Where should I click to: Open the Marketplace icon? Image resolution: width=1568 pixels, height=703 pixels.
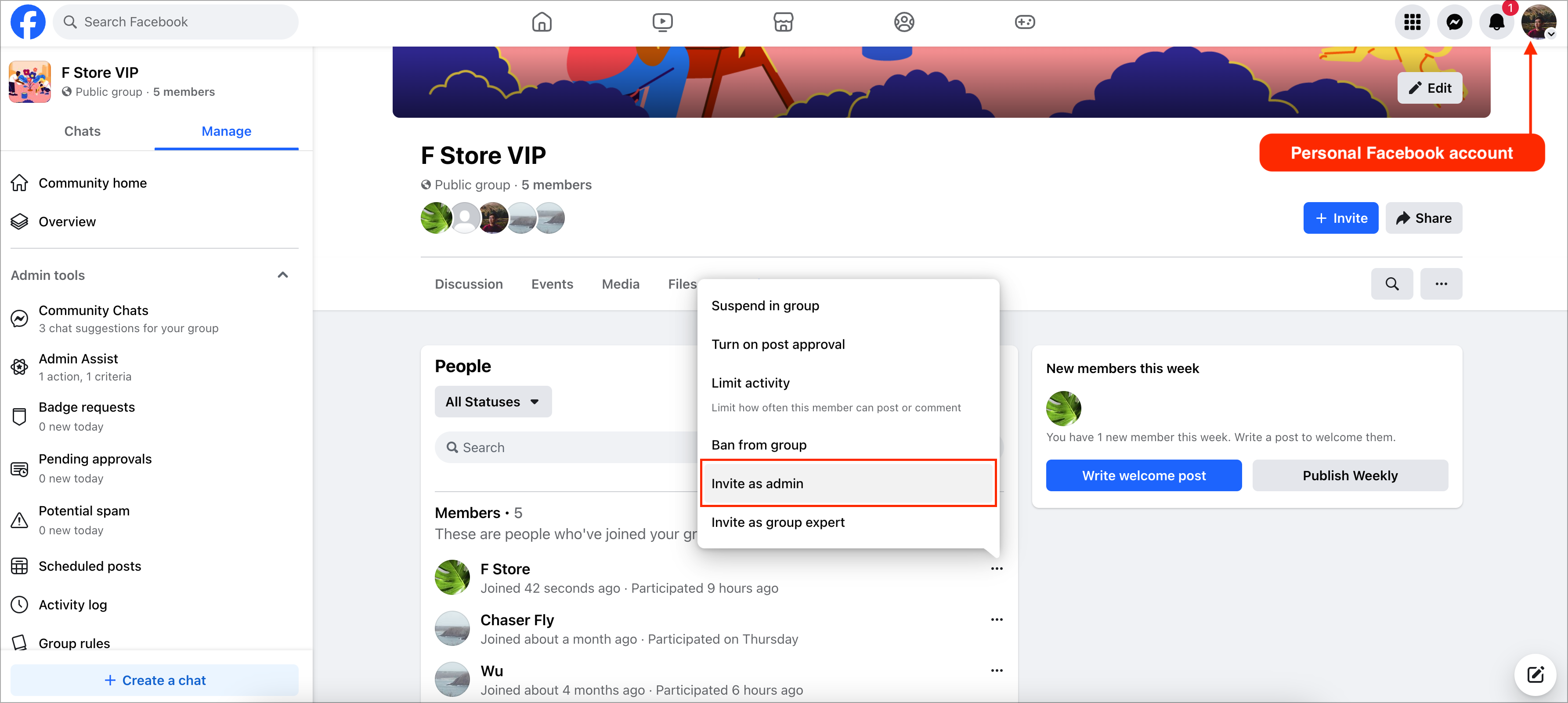click(783, 22)
